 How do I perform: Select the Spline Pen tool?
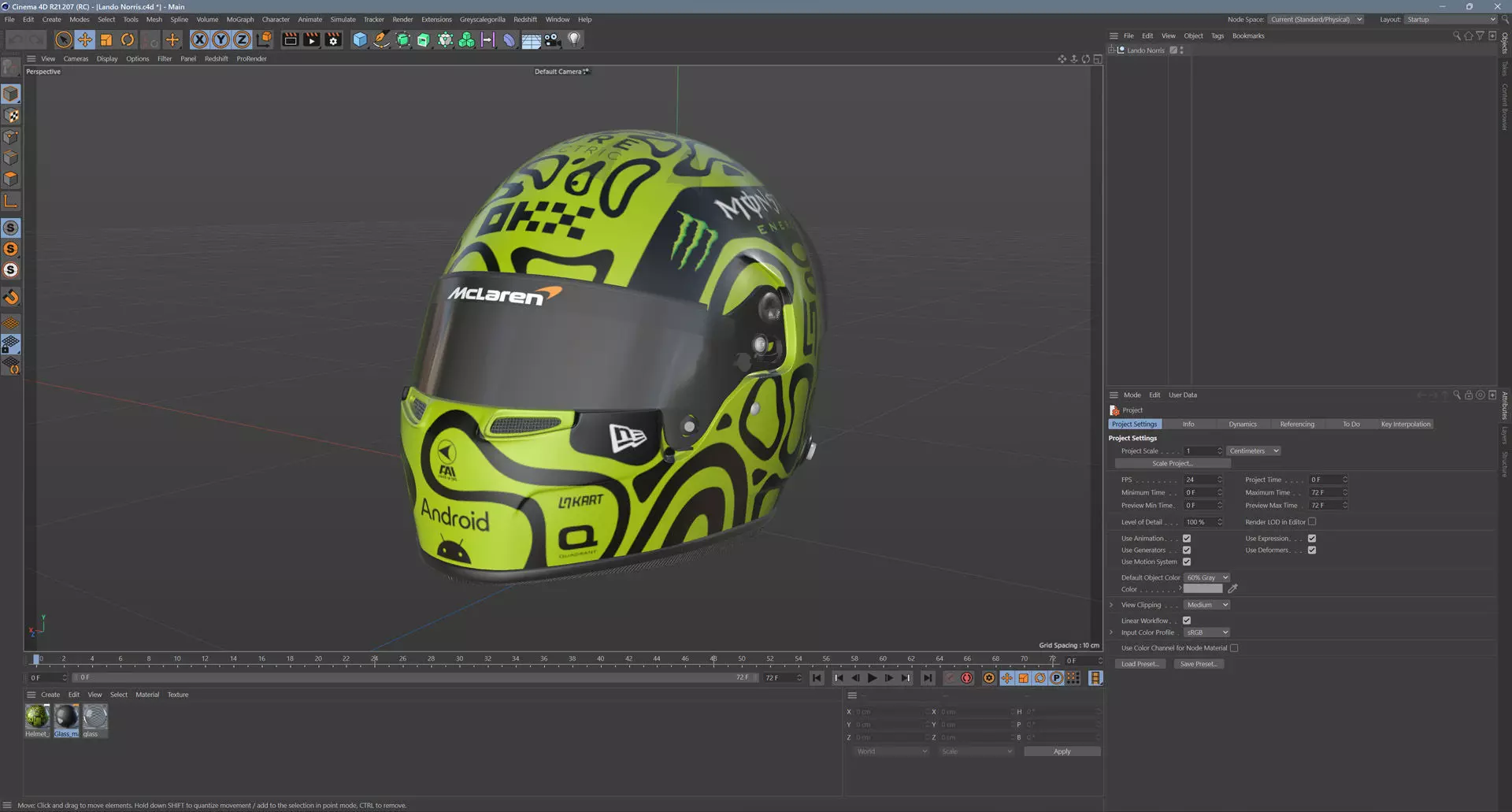pyautogui.click(x=381, y=39)
